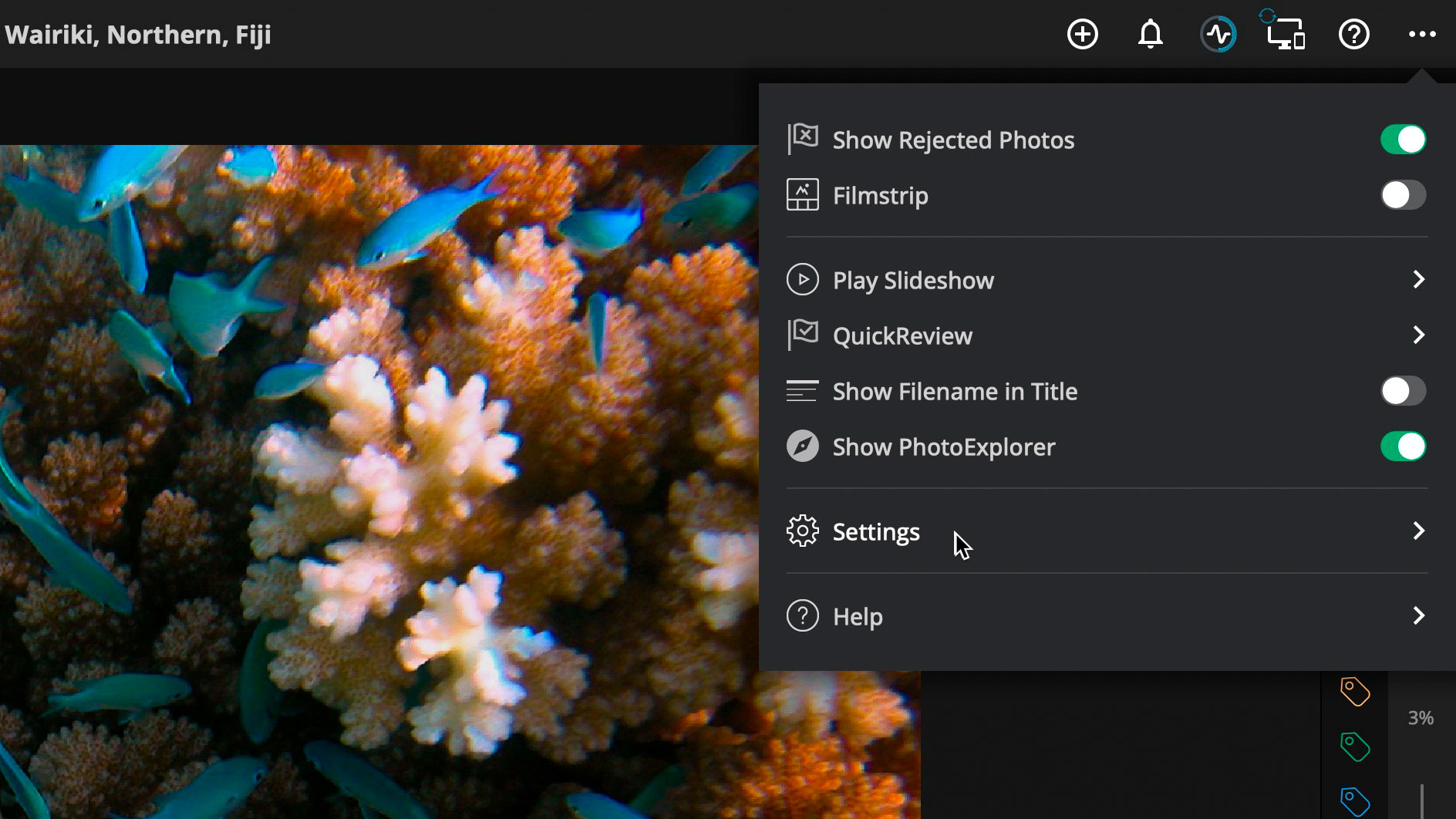Open the Play Slideshow menu entry

1107,279
